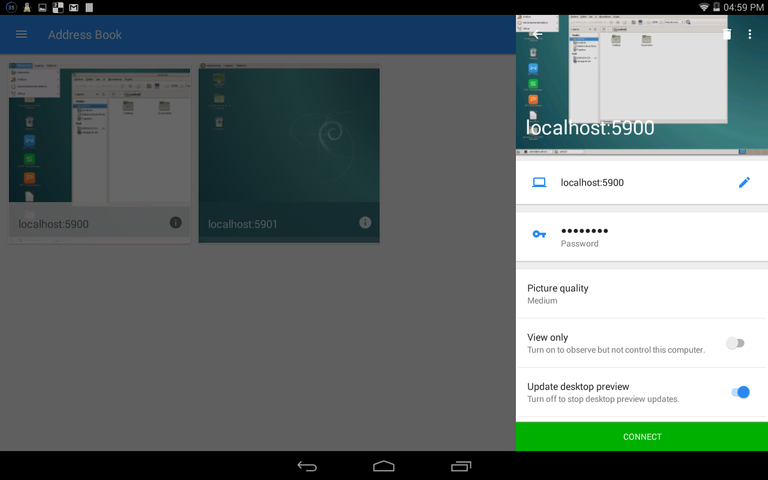Viewport: 768px width, 480px height.
Task: Tap the Android home navigation button
Action: tap(384, 466)
